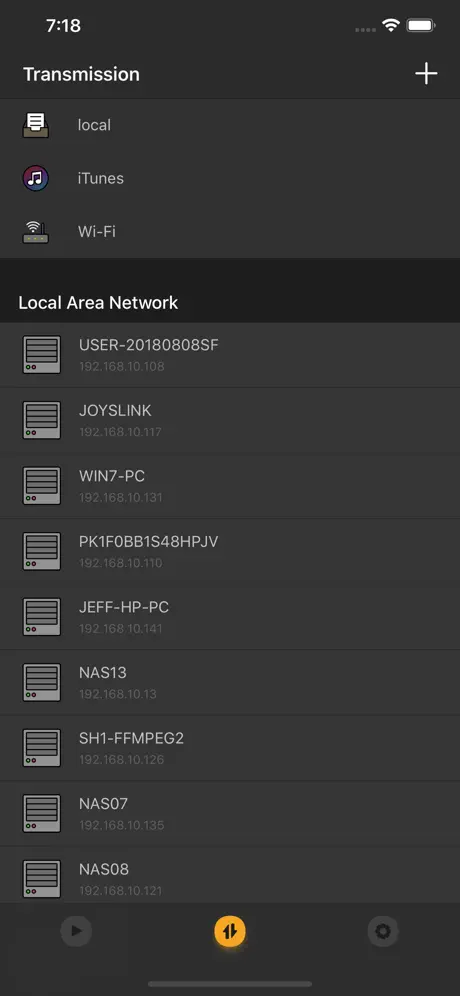This screenshot has width=460, height=996.
Task: Select the NAS08 host name
Action: [104, 870]
